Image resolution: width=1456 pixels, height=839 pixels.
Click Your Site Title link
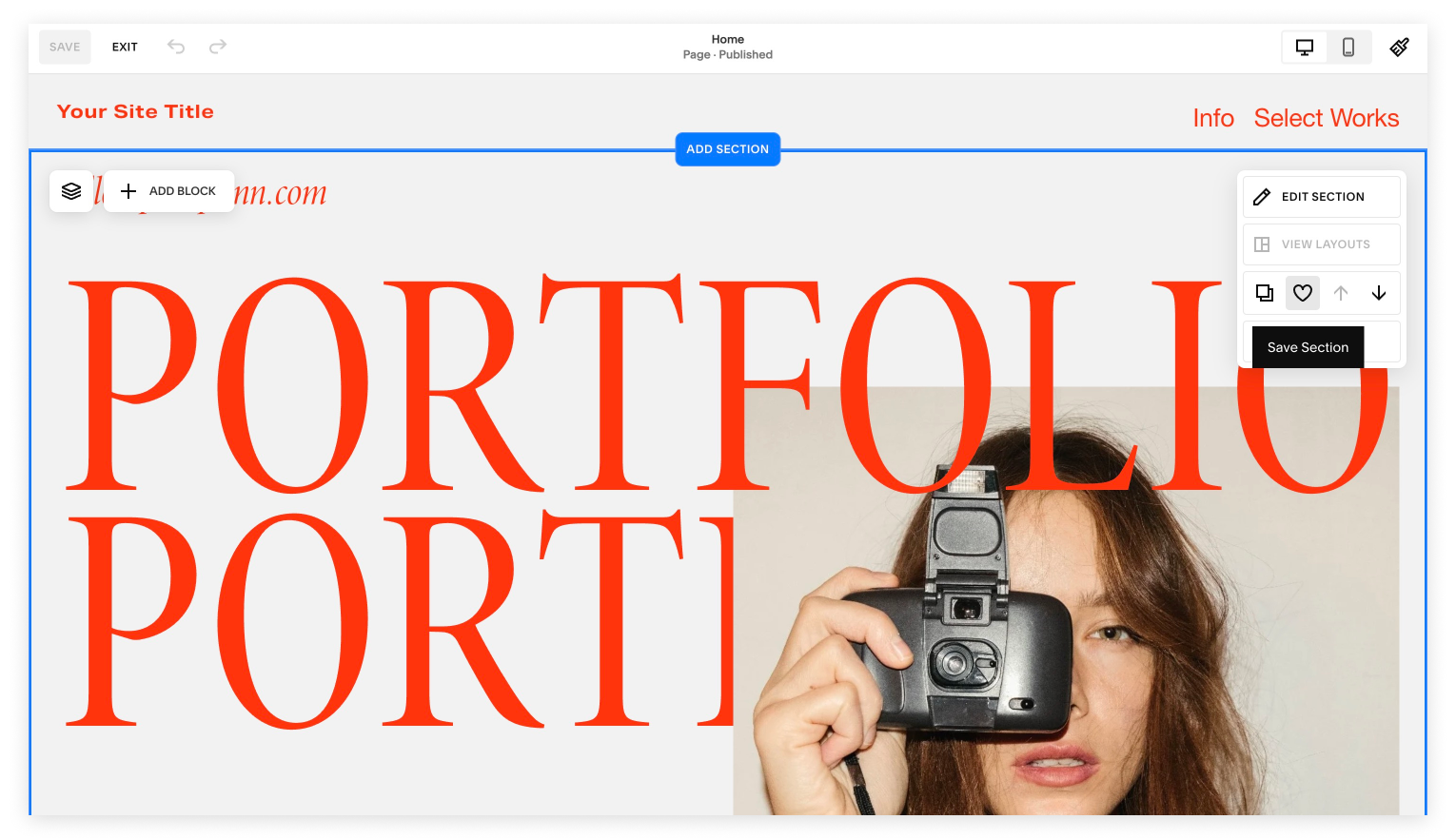pos(135,111)
